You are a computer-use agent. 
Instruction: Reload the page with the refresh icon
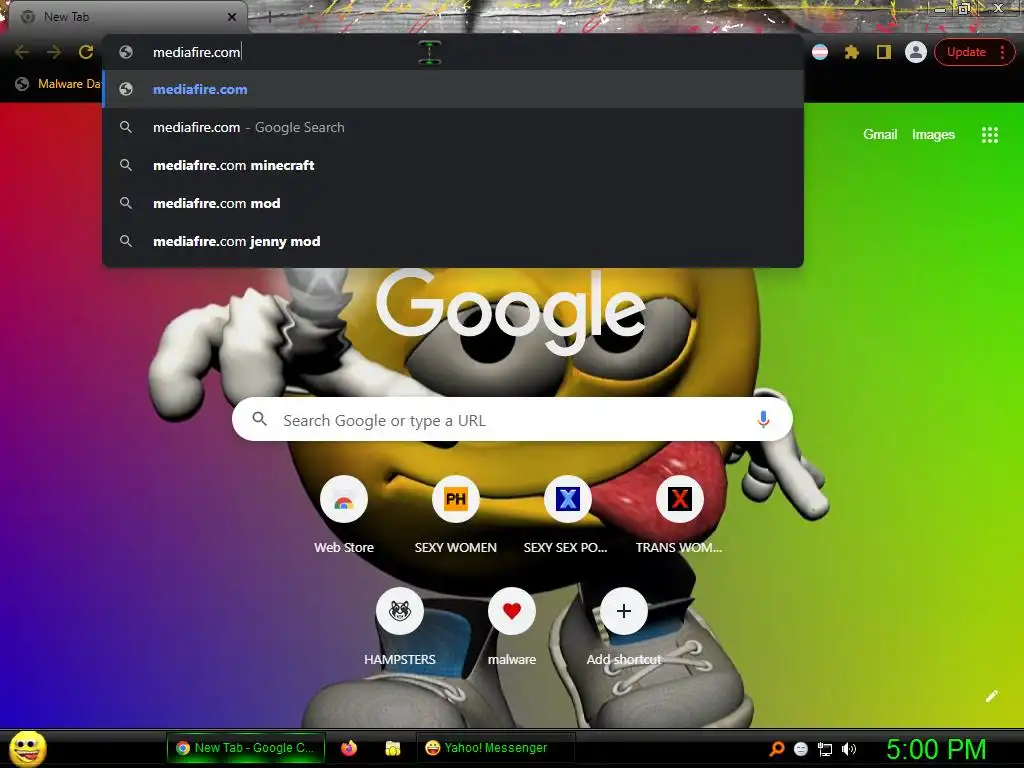pyautogui.click(x=86, y=52)
